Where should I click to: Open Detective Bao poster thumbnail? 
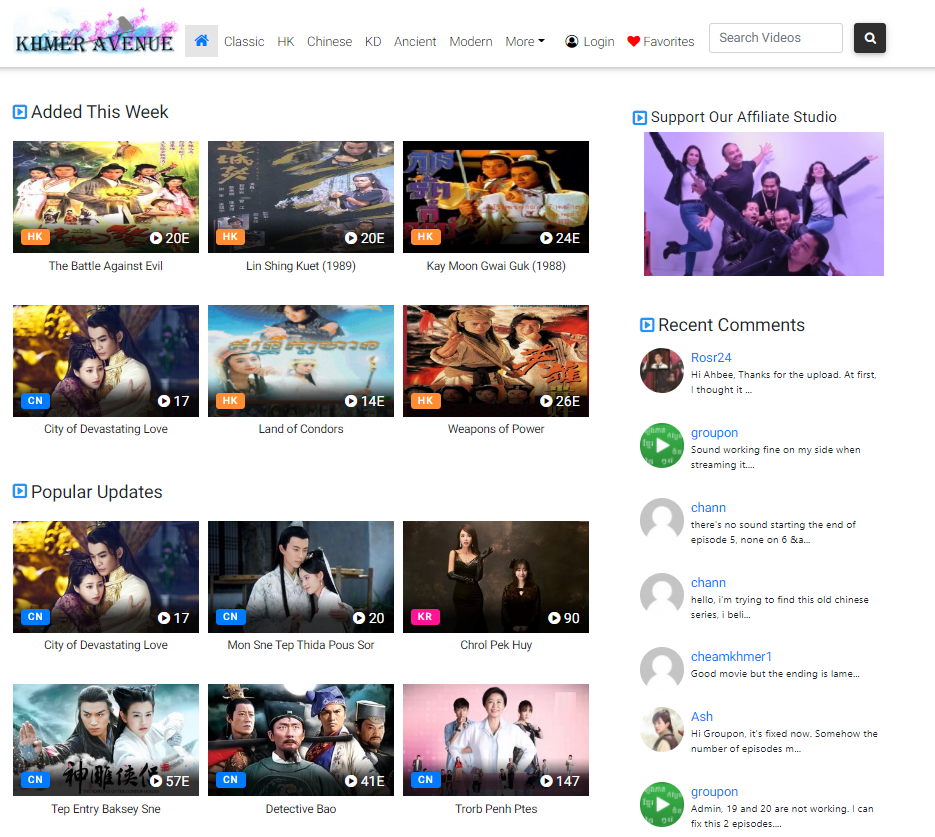pyautogui.click(x=301, y=740)
